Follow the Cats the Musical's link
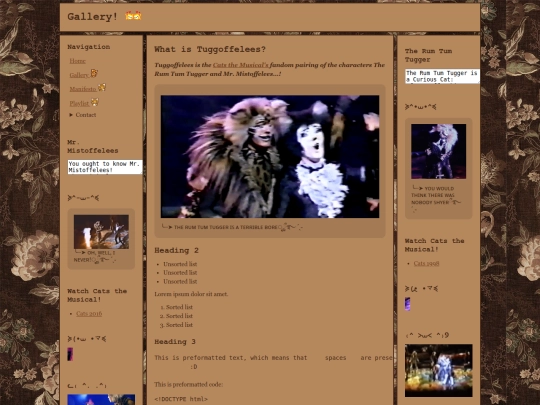The height and width of the screenshot is (405, 540). (x=241, y=65)
